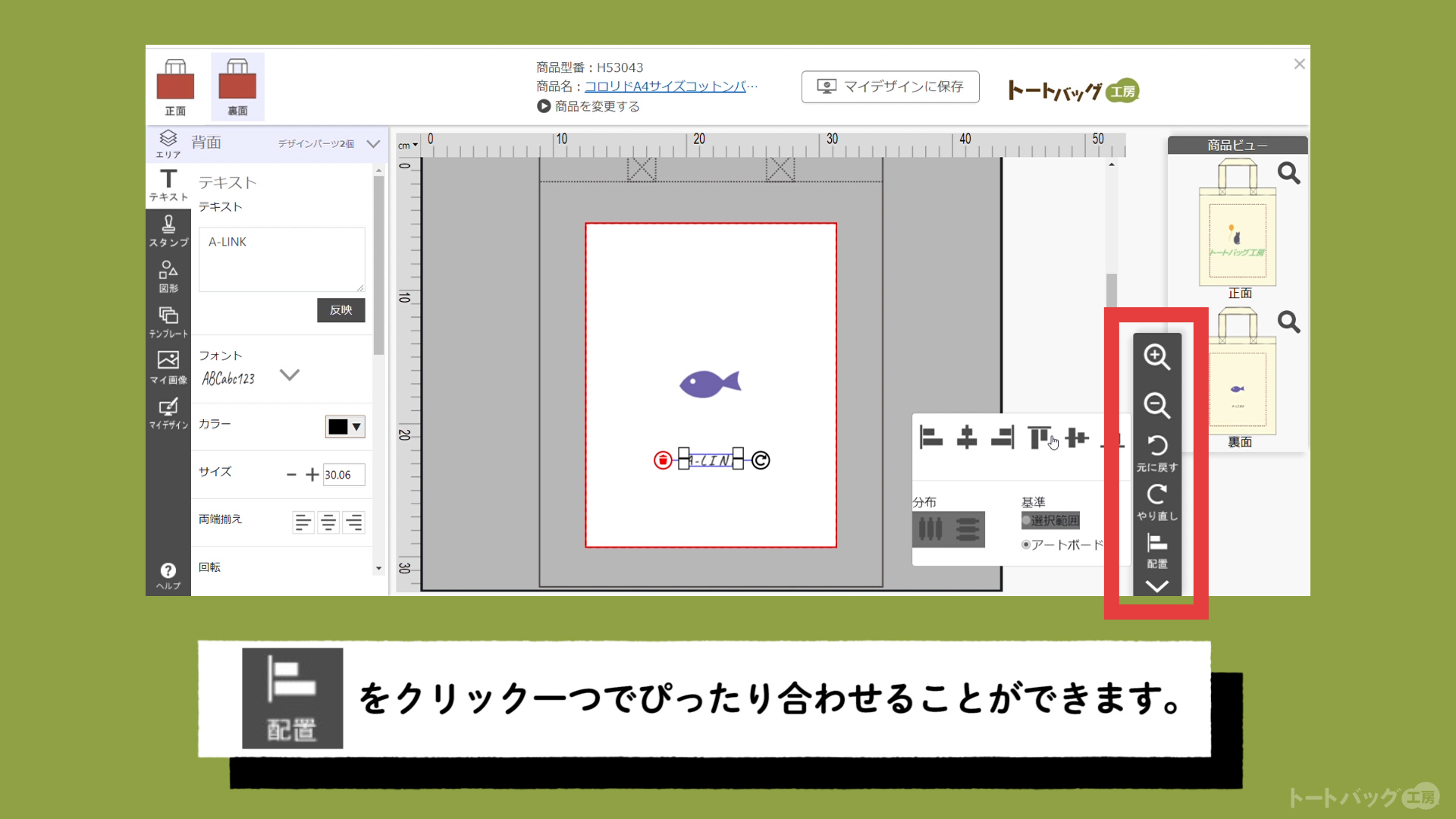Zoom in on the canvas
1456x819 pixels.
[1156, 357]
